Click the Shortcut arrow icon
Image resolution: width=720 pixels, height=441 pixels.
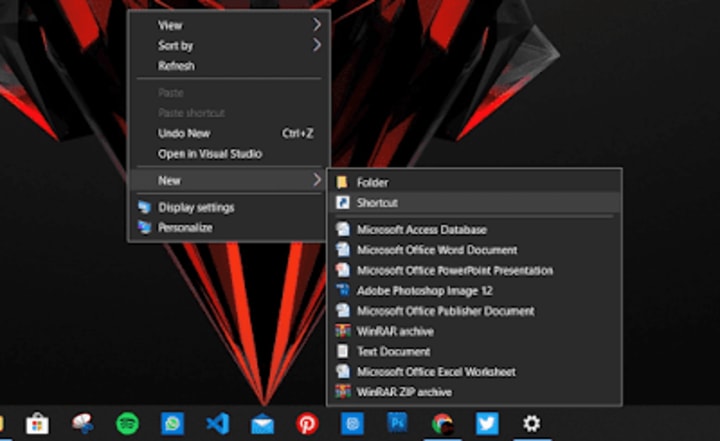[343, 203]
